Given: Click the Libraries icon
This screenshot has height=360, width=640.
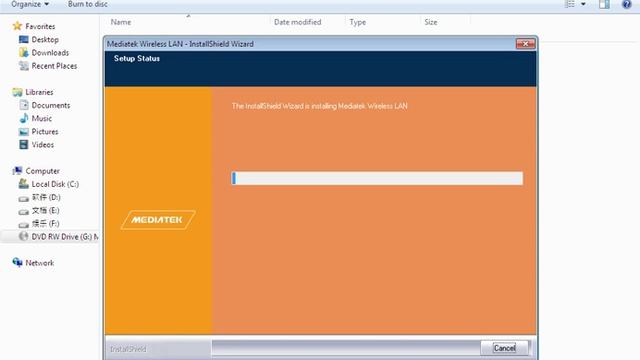Looking at the screenshot, I should point(17,92).
